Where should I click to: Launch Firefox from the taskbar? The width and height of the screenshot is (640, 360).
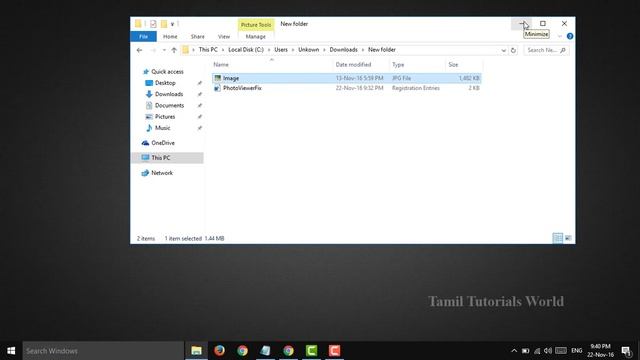220,351
